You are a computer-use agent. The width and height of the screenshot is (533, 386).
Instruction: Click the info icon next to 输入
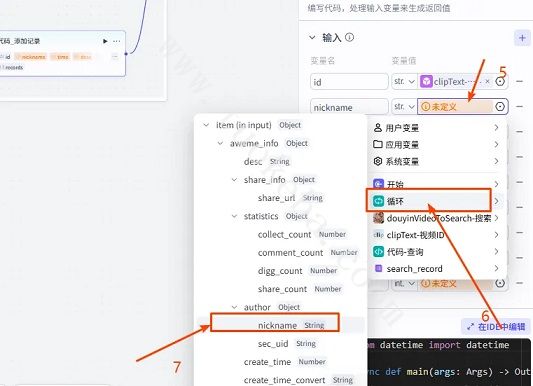tap(349, 37)
